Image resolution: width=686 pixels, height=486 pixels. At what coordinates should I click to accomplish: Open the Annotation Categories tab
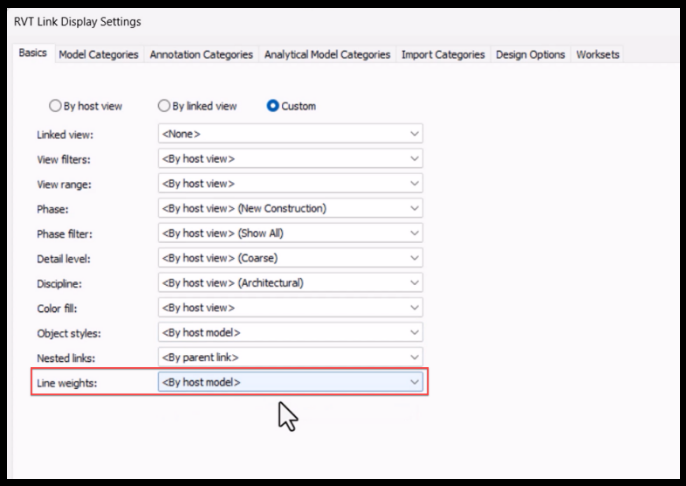[x=203, y=55]
